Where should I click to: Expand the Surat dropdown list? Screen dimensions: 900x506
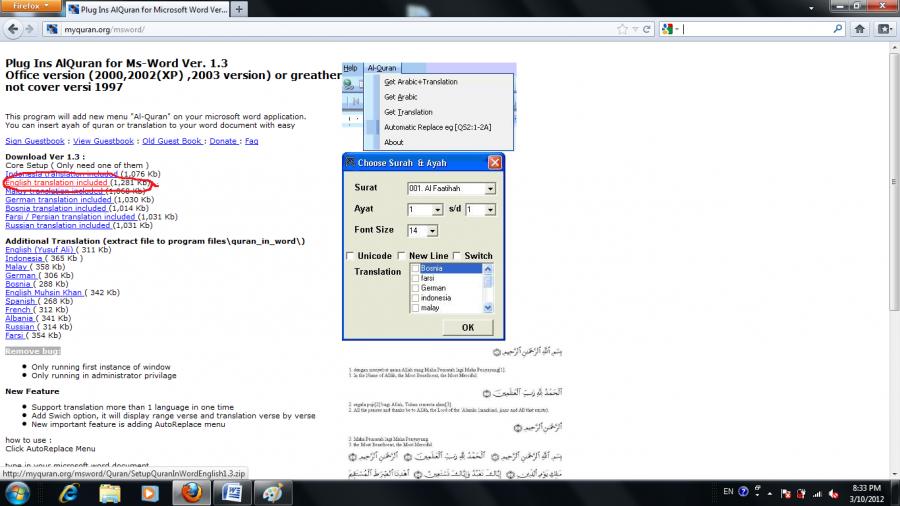tap(490, 188)
